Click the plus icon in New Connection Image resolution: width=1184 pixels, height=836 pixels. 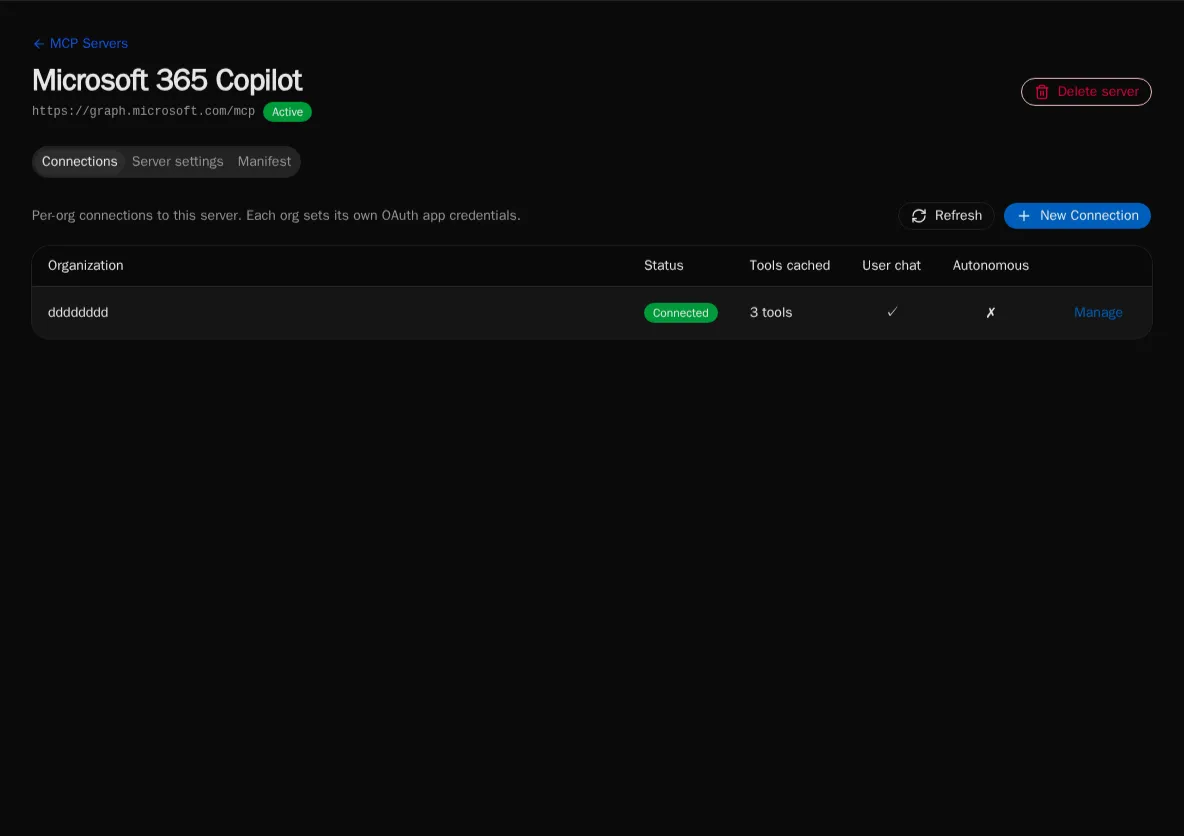tap(1024, 216)
